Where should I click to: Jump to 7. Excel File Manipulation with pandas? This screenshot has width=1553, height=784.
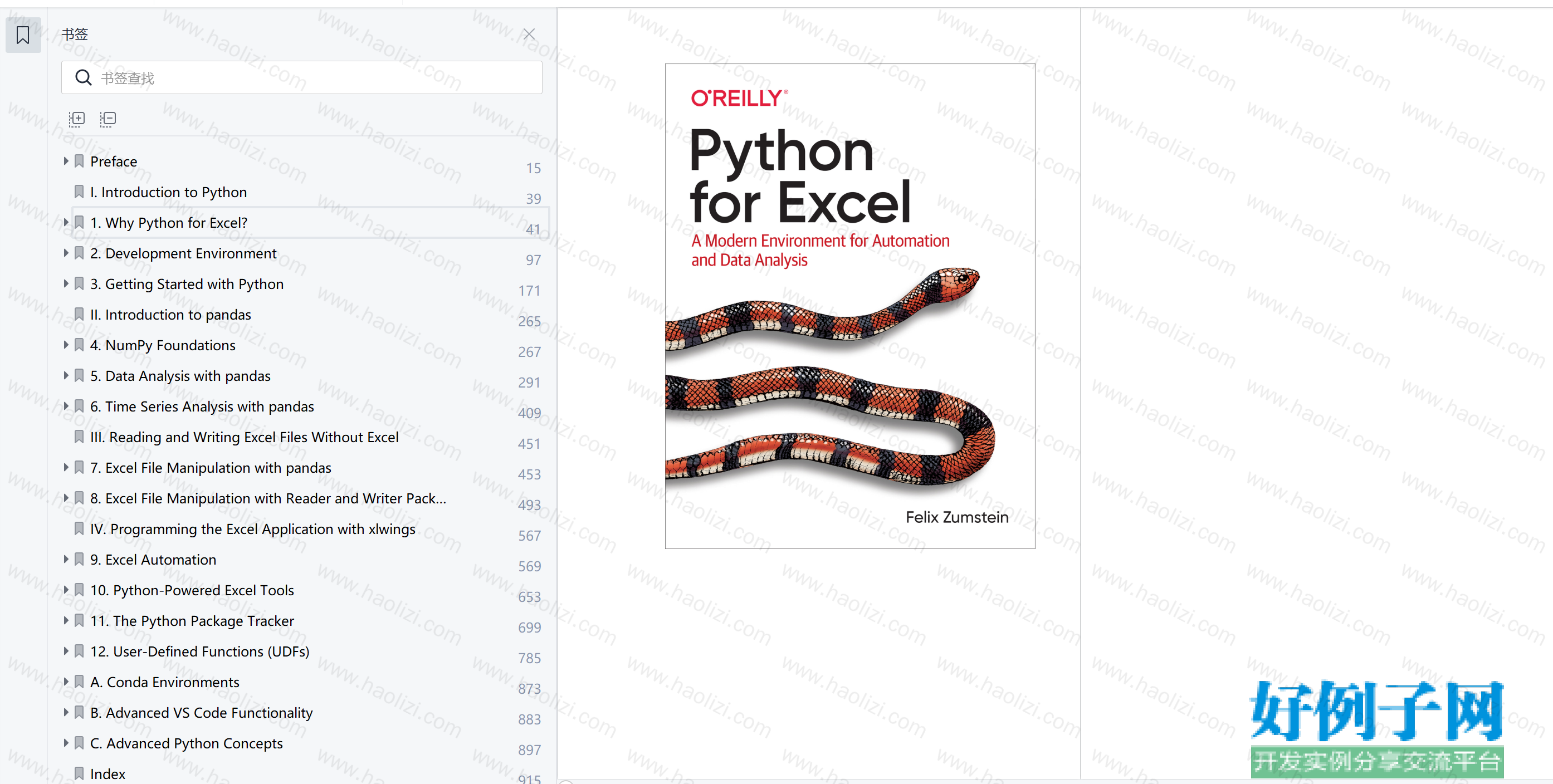[x=211, y=468]
